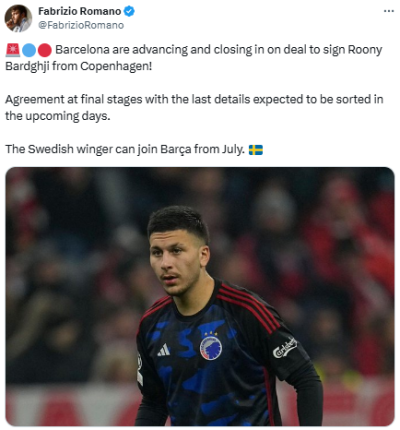The width and height of the screenshot is (400, 430).
Task: Click the word "Copenhagen!" in the tweet
Action: click(x=116, y=66)
